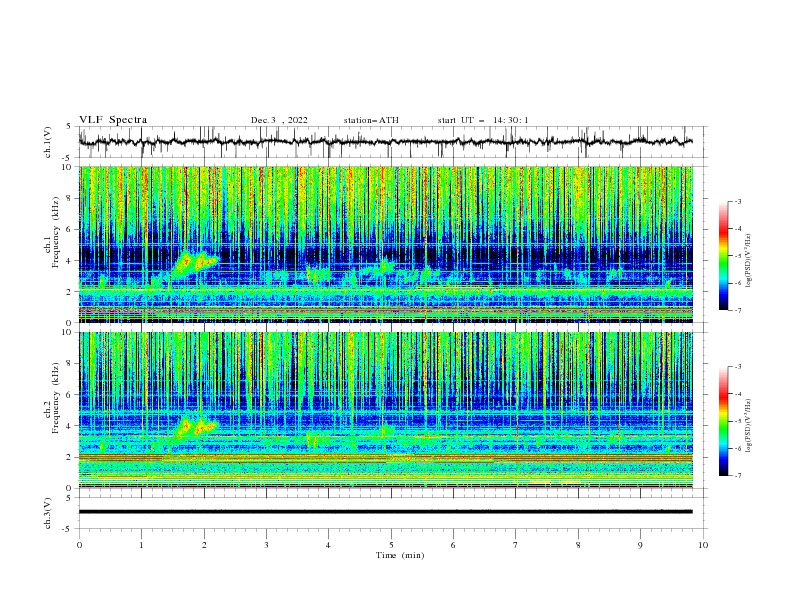Screen dimensions: 792x612
Task: Click the bright chorus burst in ch.1 spectrogram
Action: [x=194, y=263]
